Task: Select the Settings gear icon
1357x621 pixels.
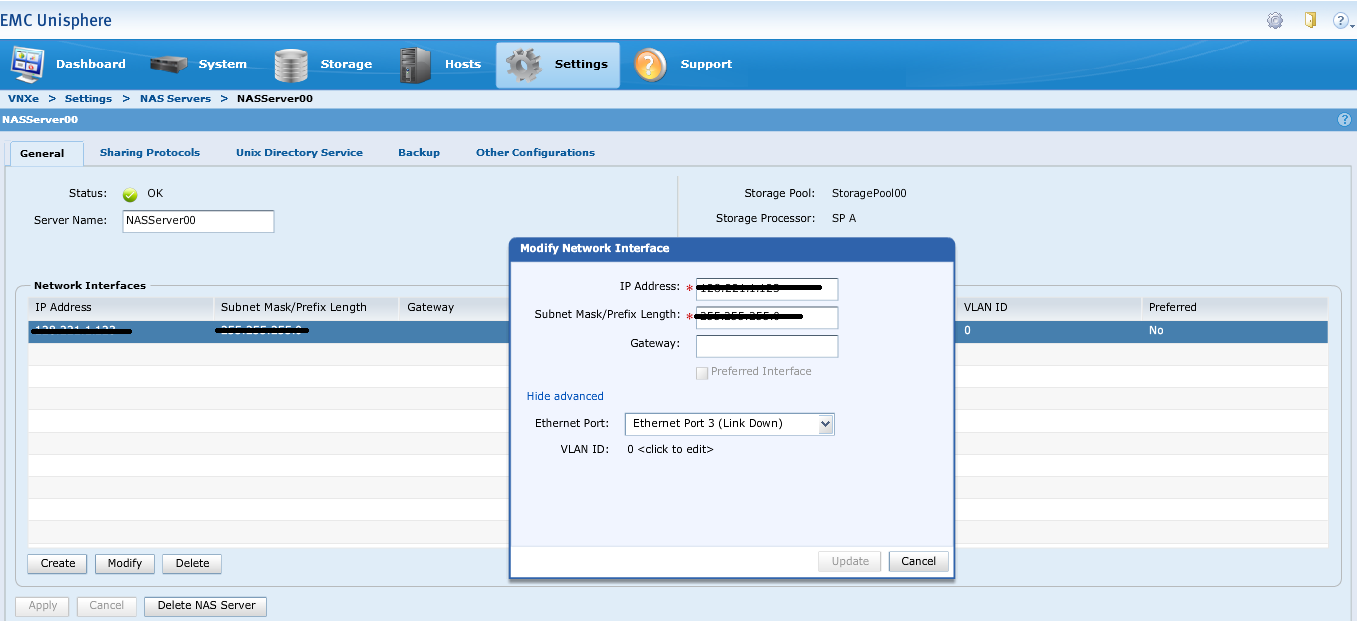Action: point(523,65)
